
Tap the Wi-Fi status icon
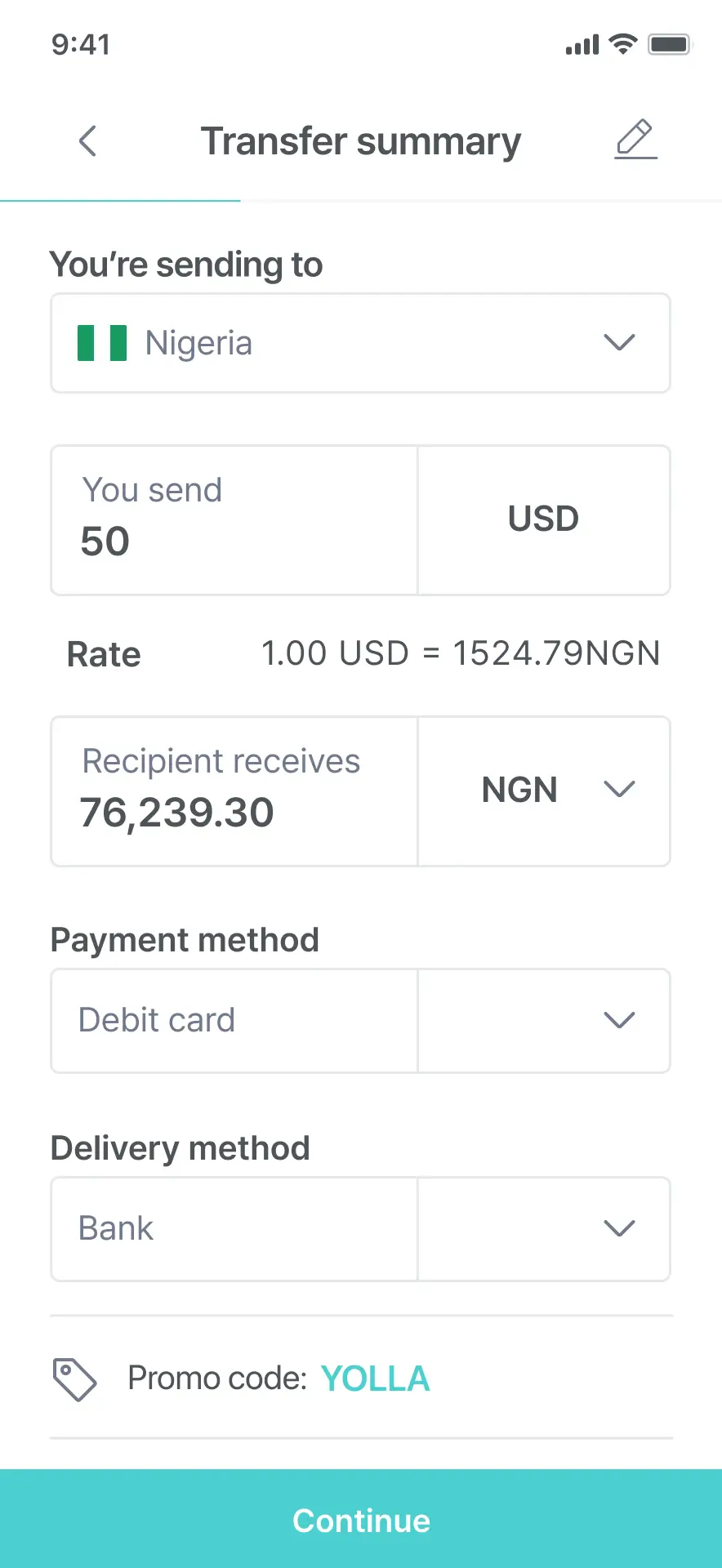coord(623,44)
